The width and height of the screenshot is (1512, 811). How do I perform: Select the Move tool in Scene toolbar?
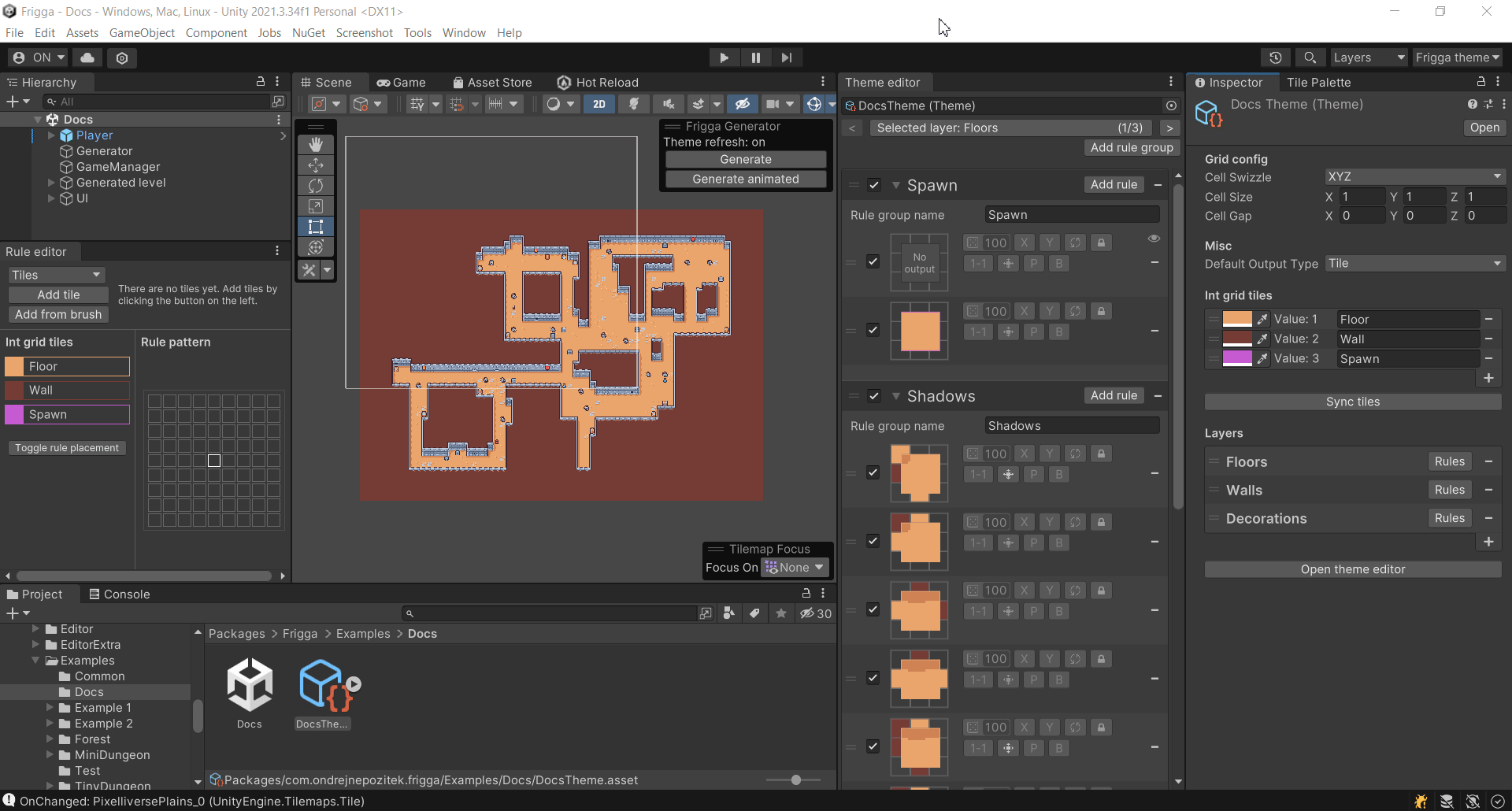click(316, 165)
